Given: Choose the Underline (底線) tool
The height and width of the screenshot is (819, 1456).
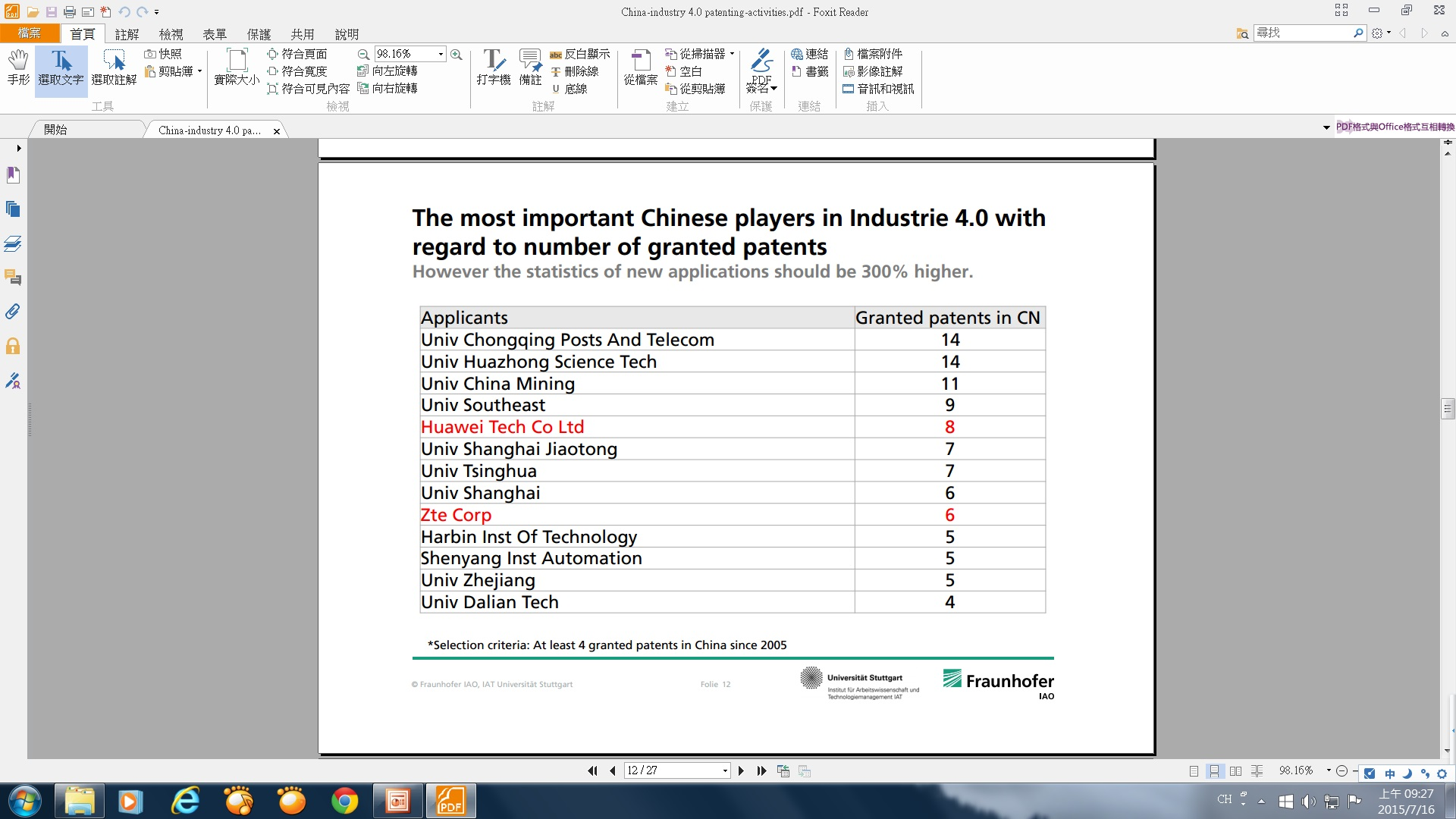Looking at the screenshot, I should [x=569, y=89].
